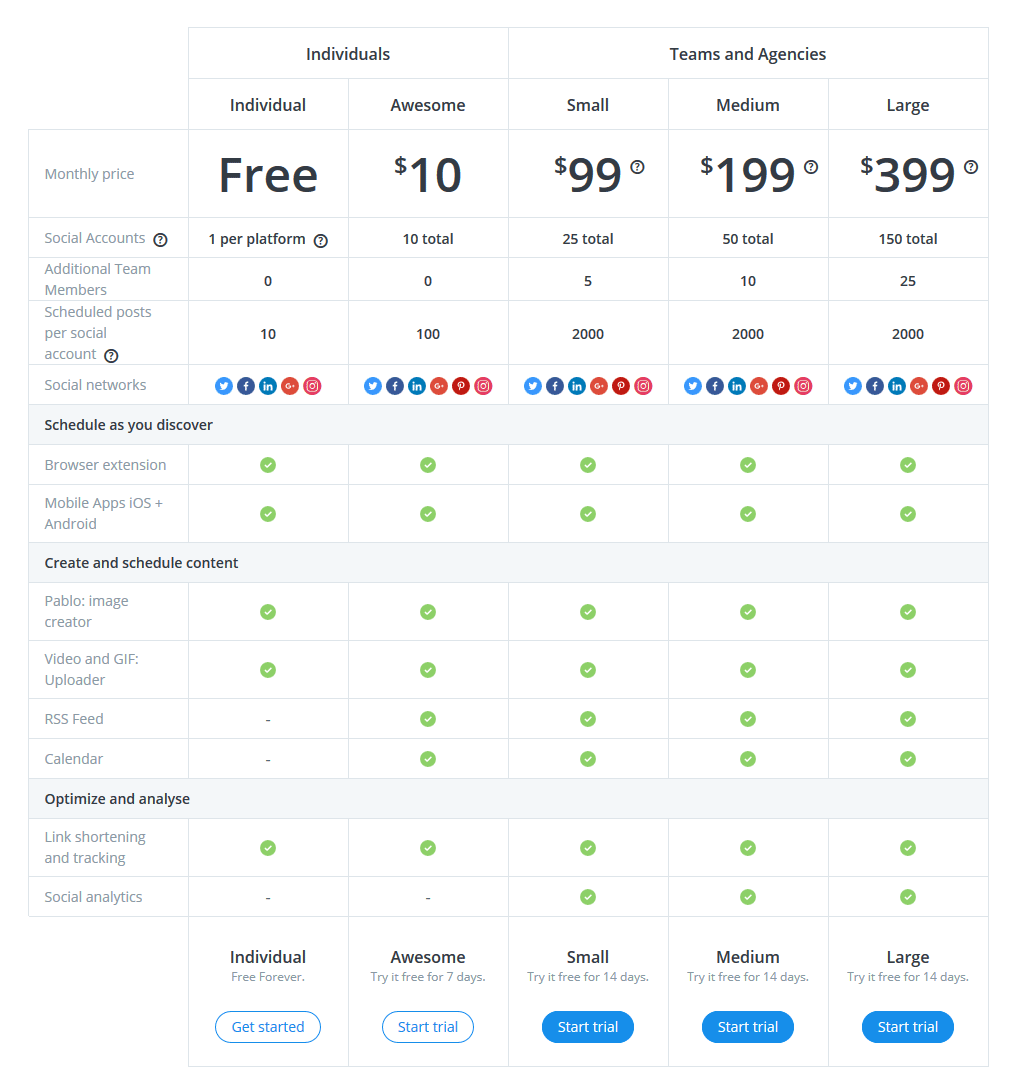Click the Google+ icon in the Individual column
This screenshot has width=1017, height=1087.
[x=290, y=385]
